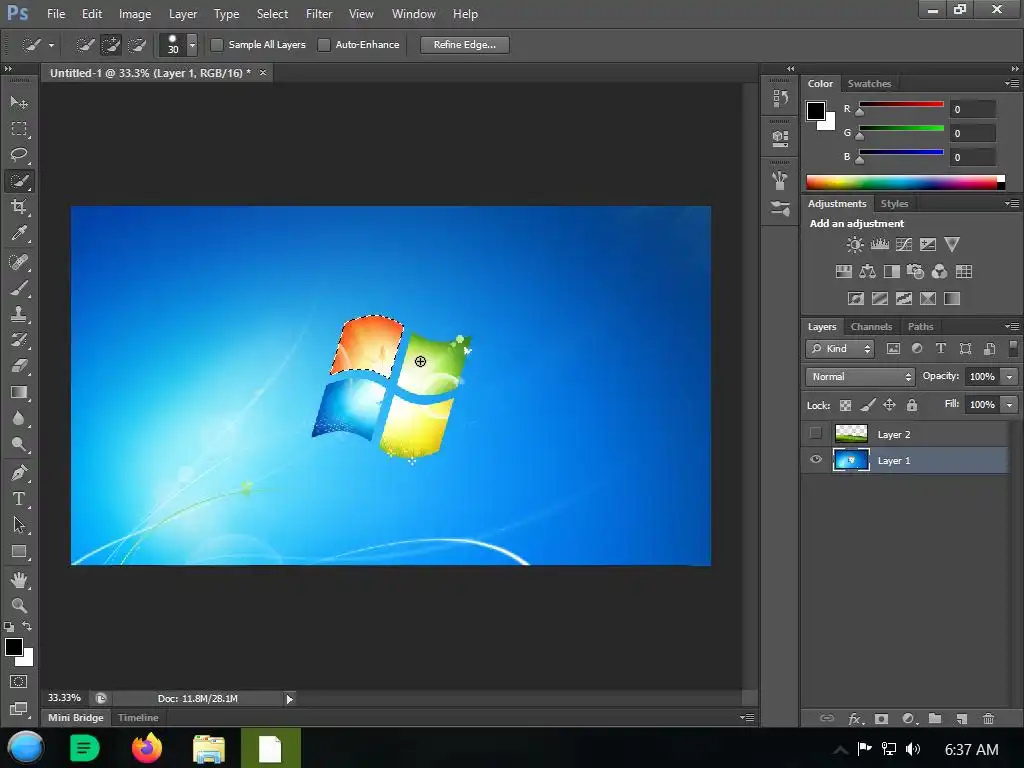Open the Normal blend mode dropdown
This screenshot has width=1024, height=768.
pyautogui.click(x=860, y=377)
